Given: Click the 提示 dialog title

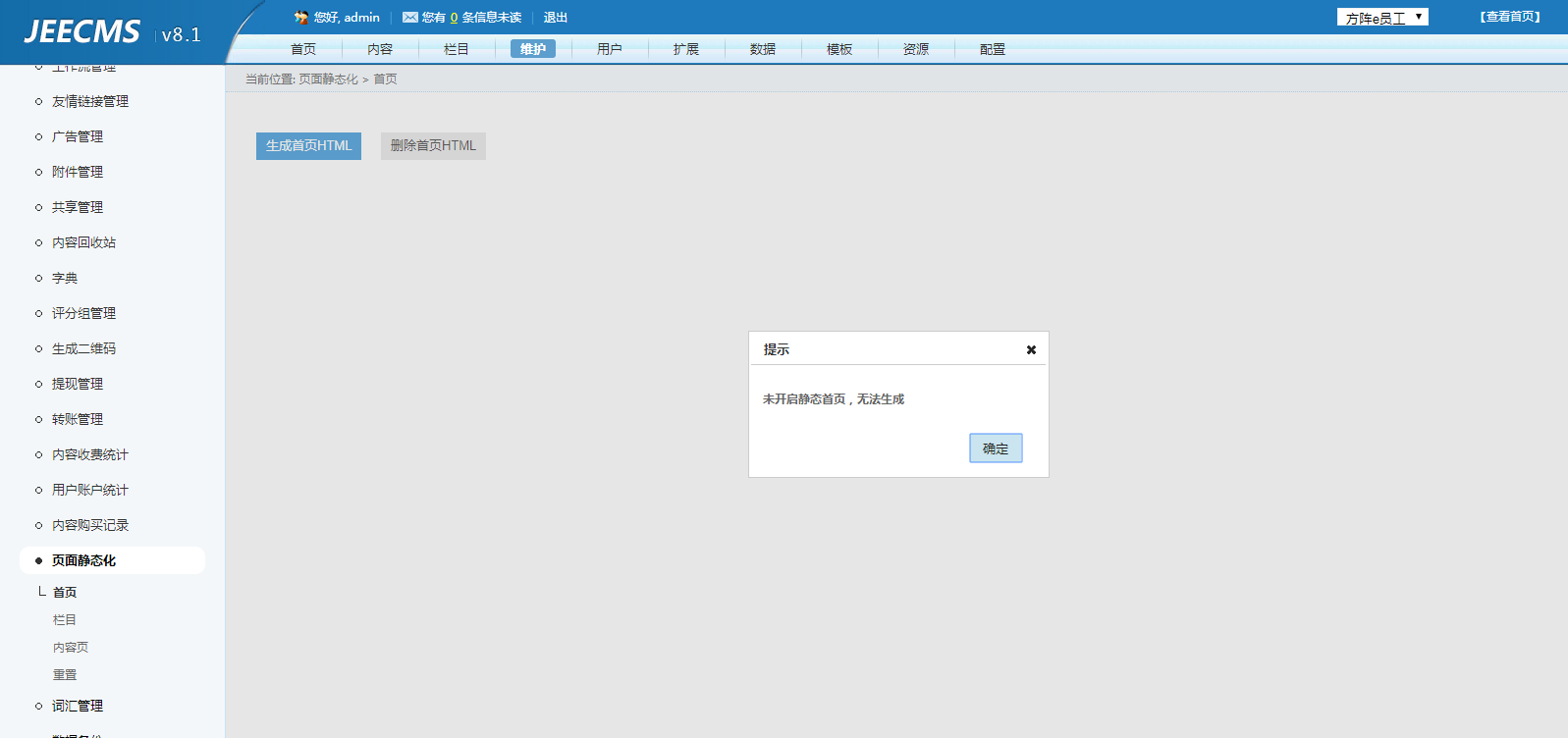Looking at the screenshot, I should (x=777, y=349).
